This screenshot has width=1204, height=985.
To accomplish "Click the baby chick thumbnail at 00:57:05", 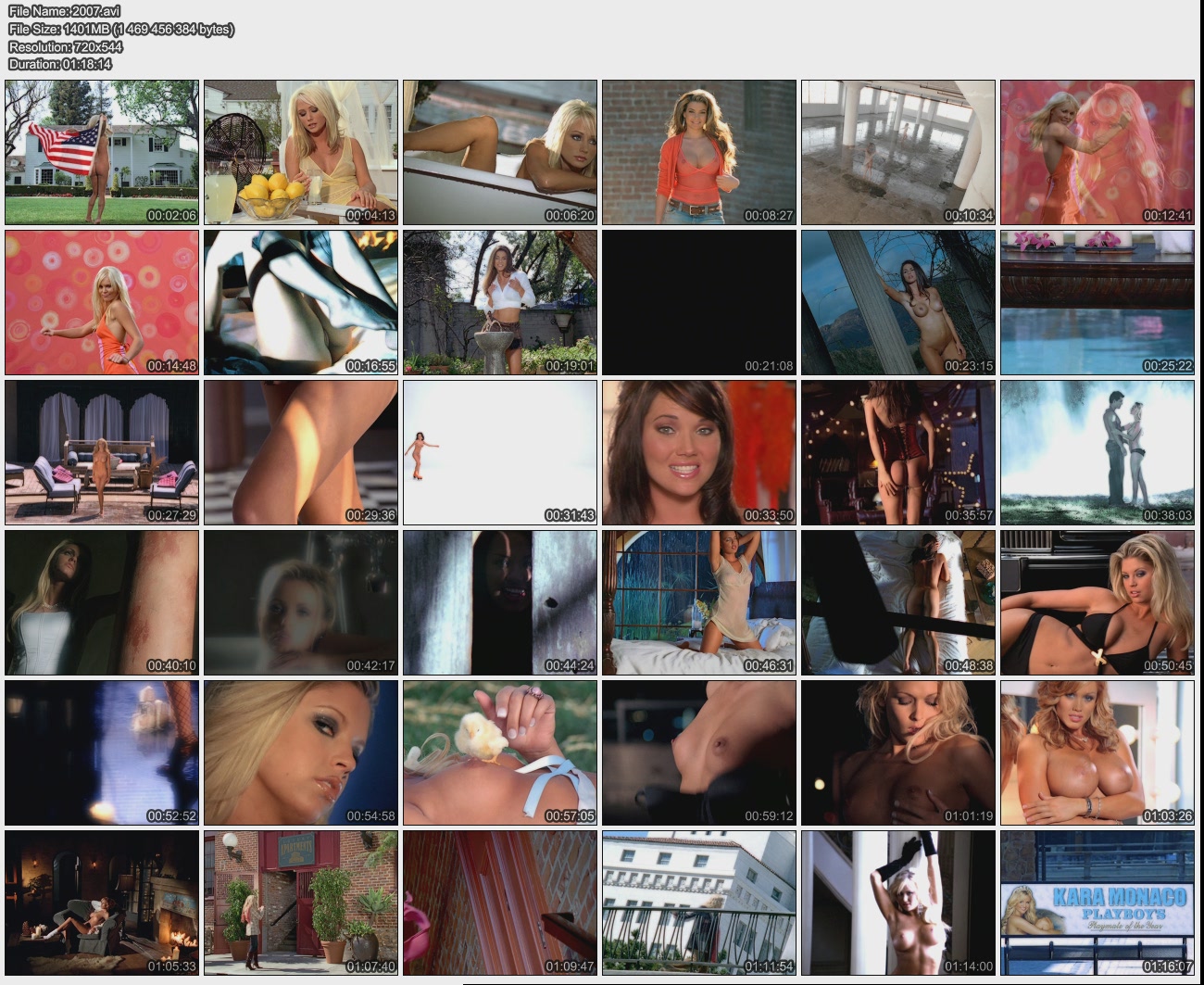I will click(500, 752).
